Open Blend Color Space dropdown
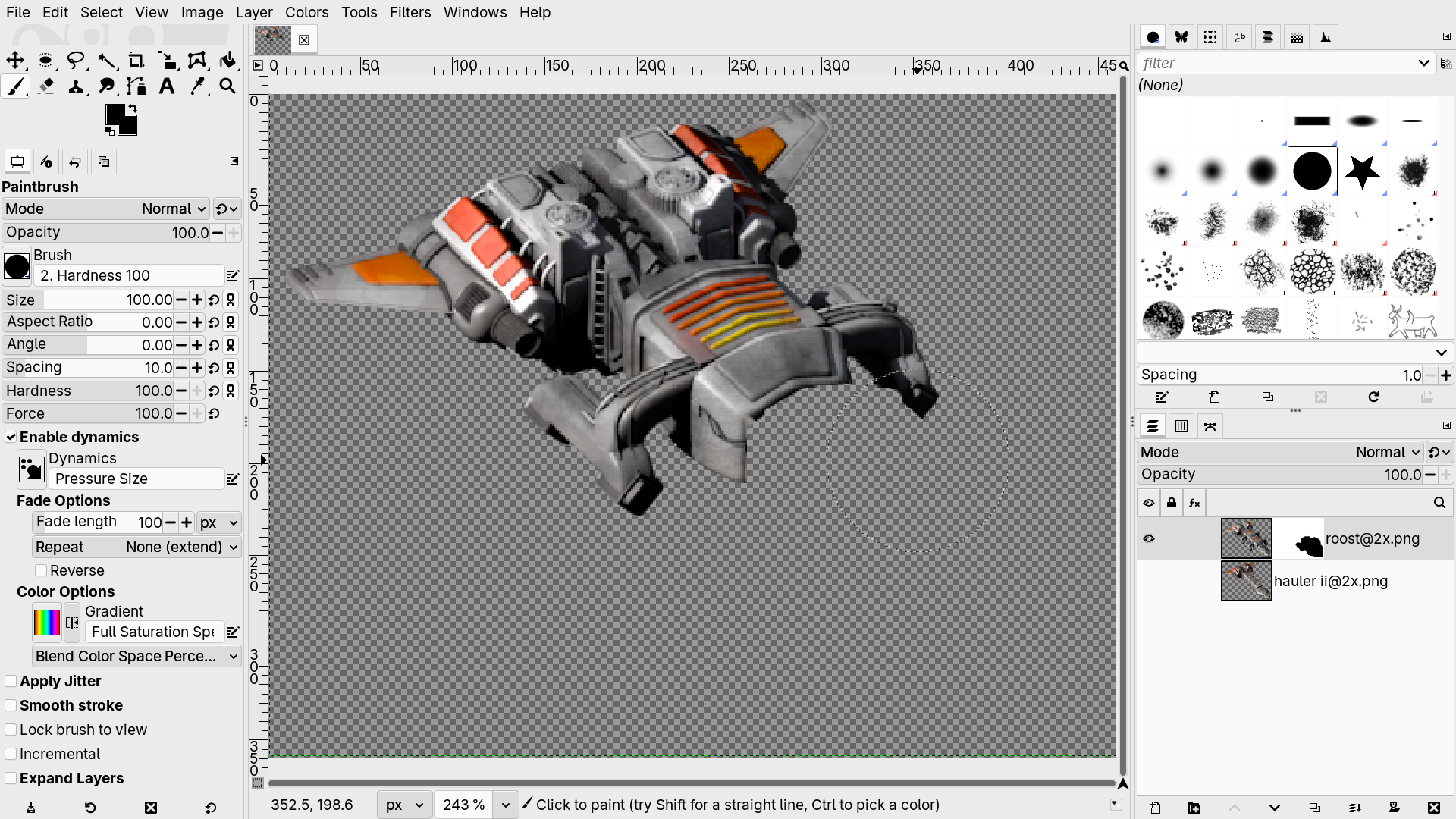The width and height of the screenshot is (1456, 819). 136,656
